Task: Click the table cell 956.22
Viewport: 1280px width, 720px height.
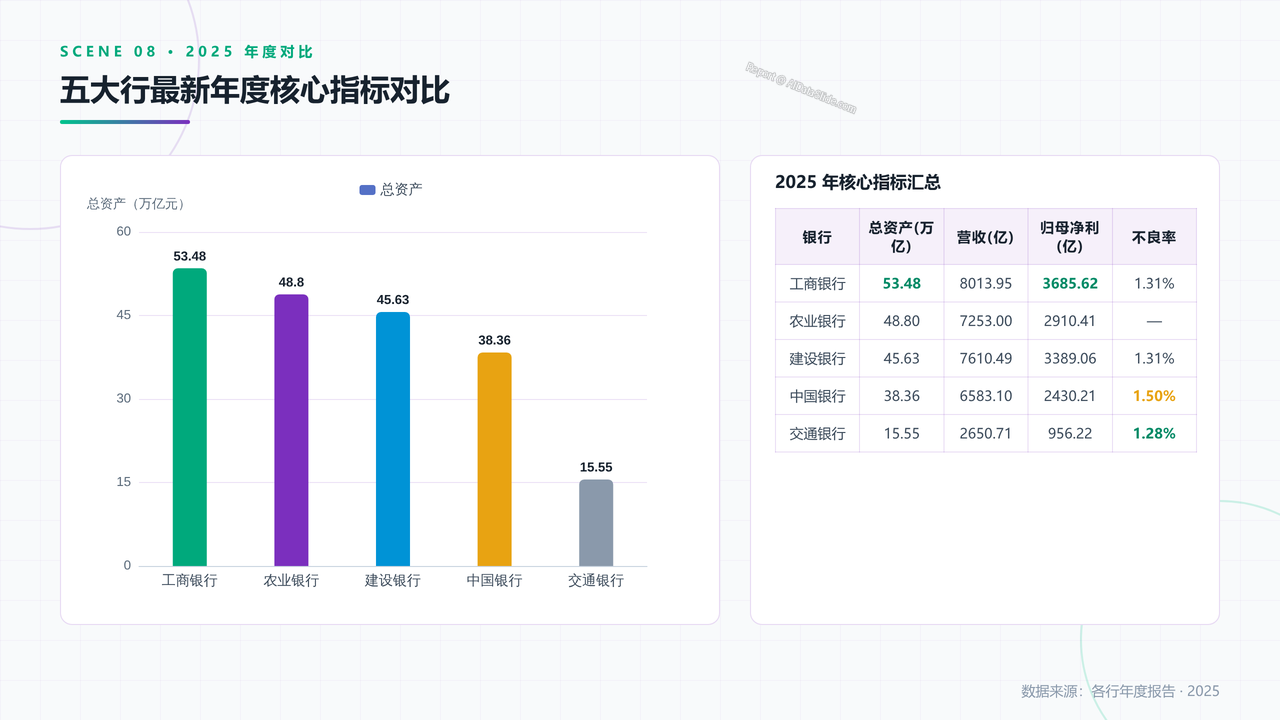Action: click(1070, 434)
